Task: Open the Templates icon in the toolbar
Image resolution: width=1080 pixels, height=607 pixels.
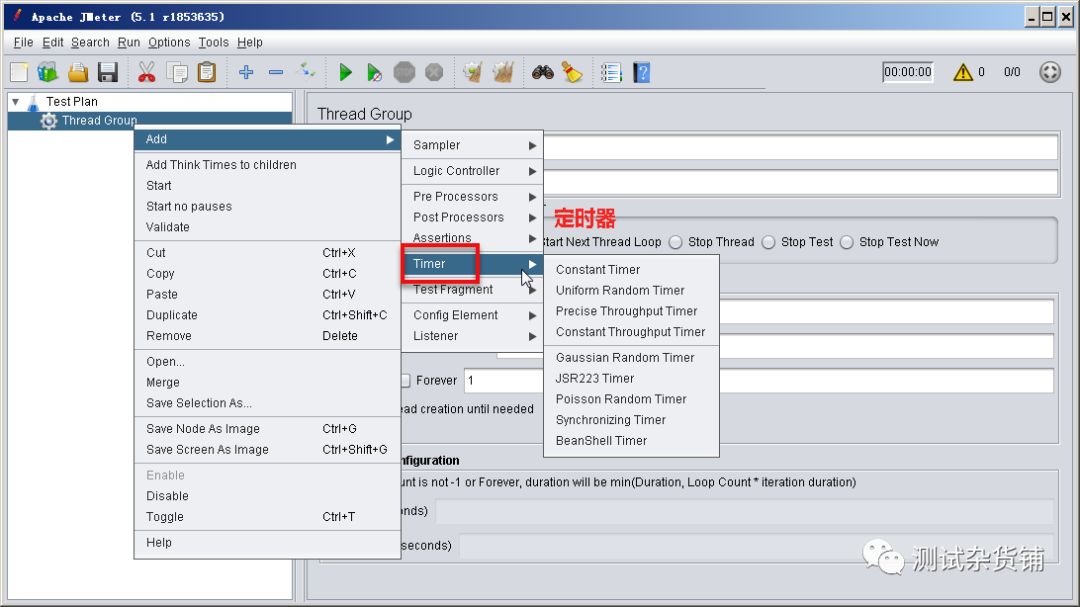Action: coord(48,72)
